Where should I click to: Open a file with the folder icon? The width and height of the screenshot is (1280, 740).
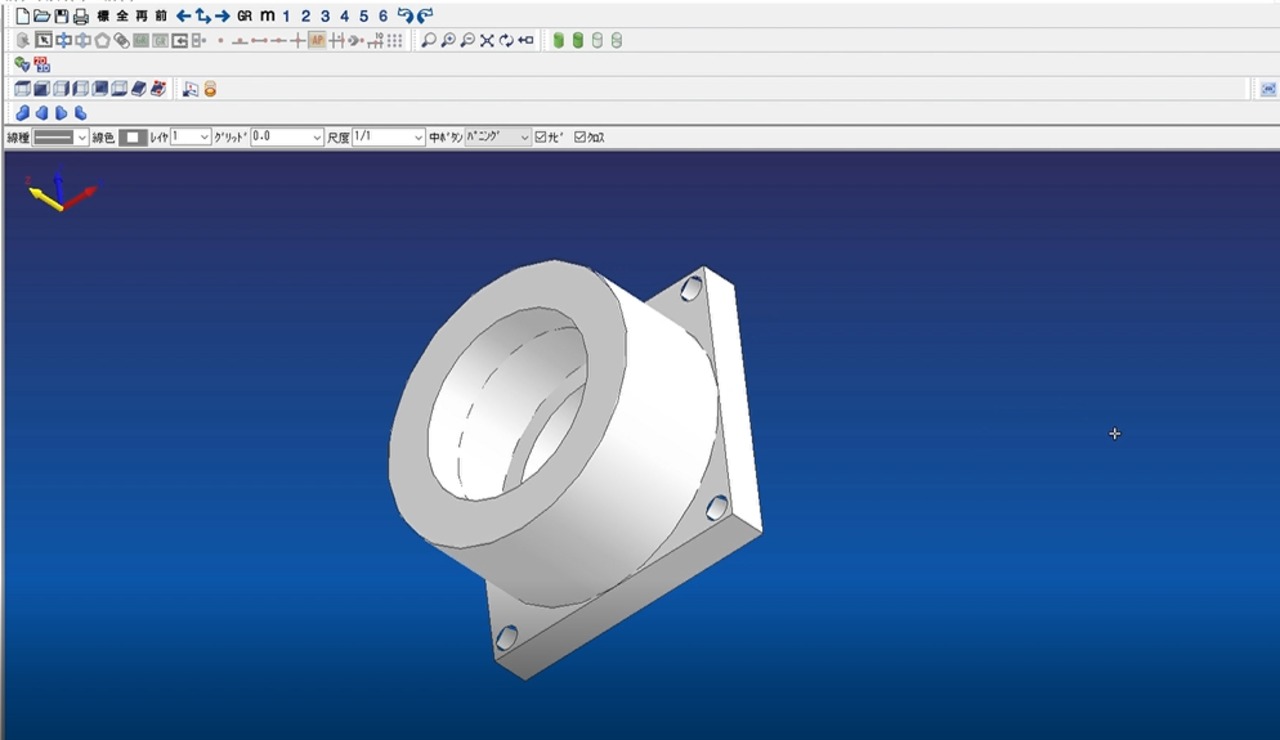pyautogui.click(x=41, y=16)
